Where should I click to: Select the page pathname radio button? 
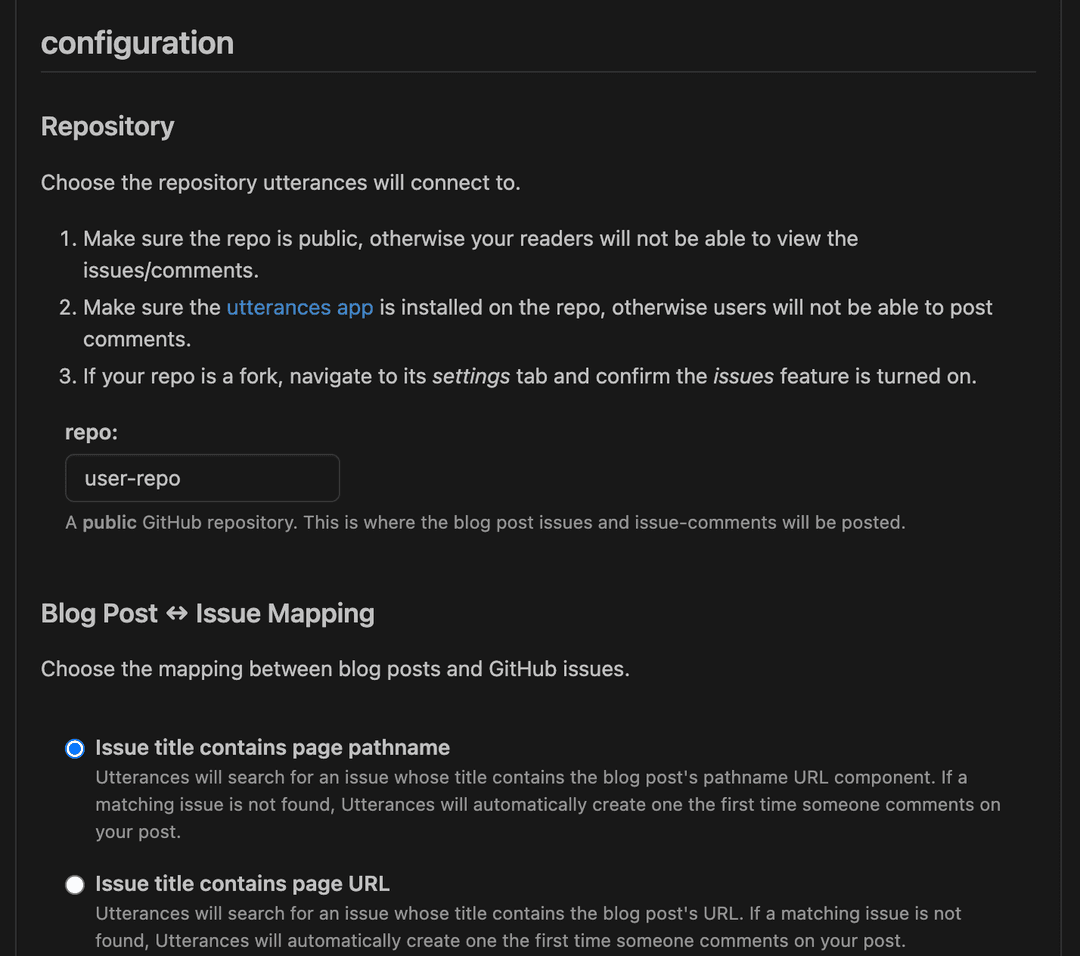tap(75, 749)
